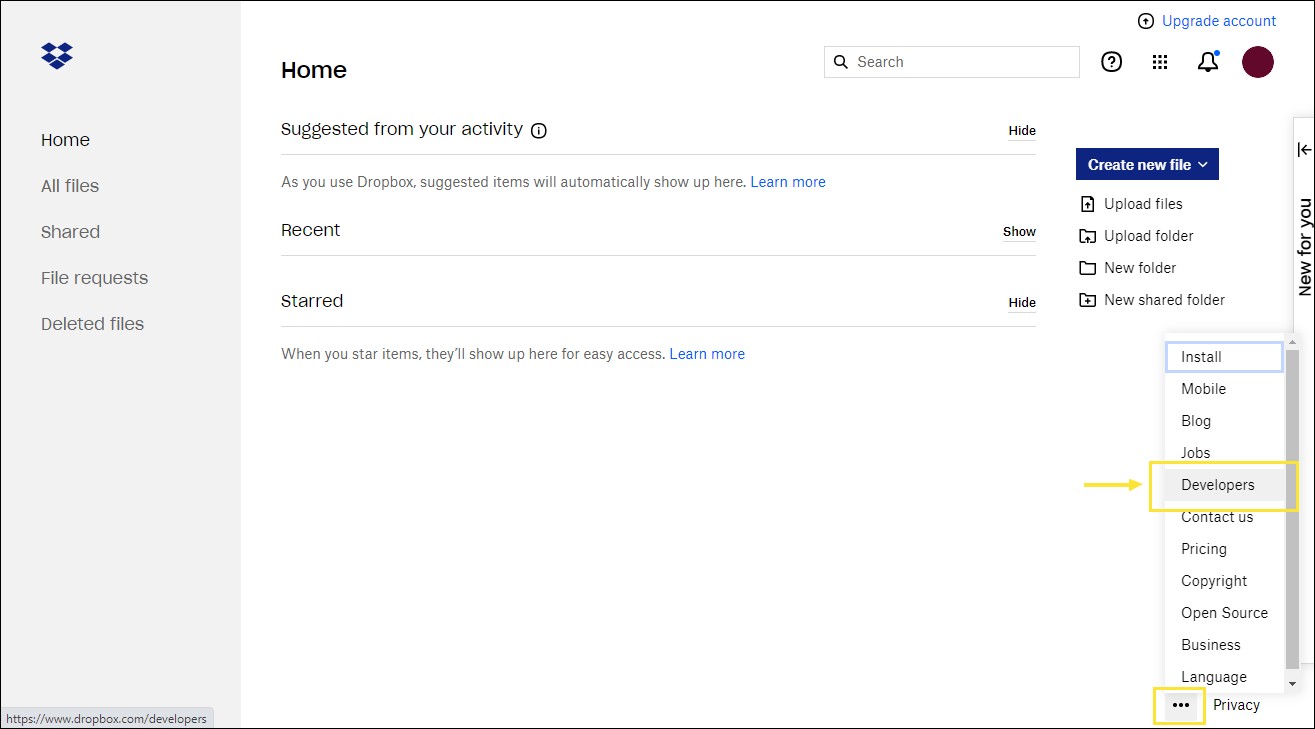Collapse the New for you panel

coord(1303,148)
